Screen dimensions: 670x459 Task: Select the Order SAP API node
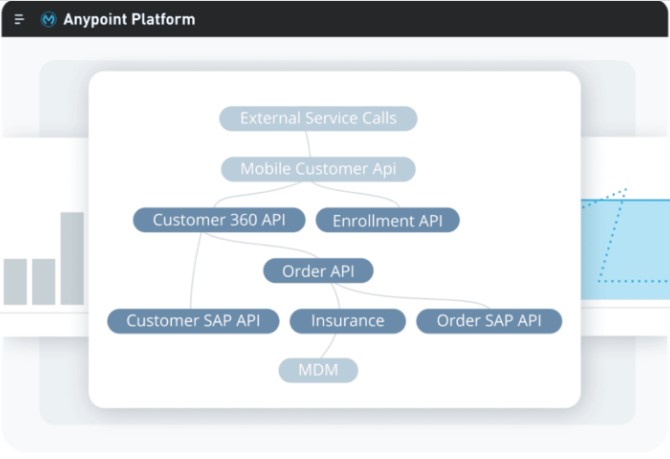(x=489, y=321)
